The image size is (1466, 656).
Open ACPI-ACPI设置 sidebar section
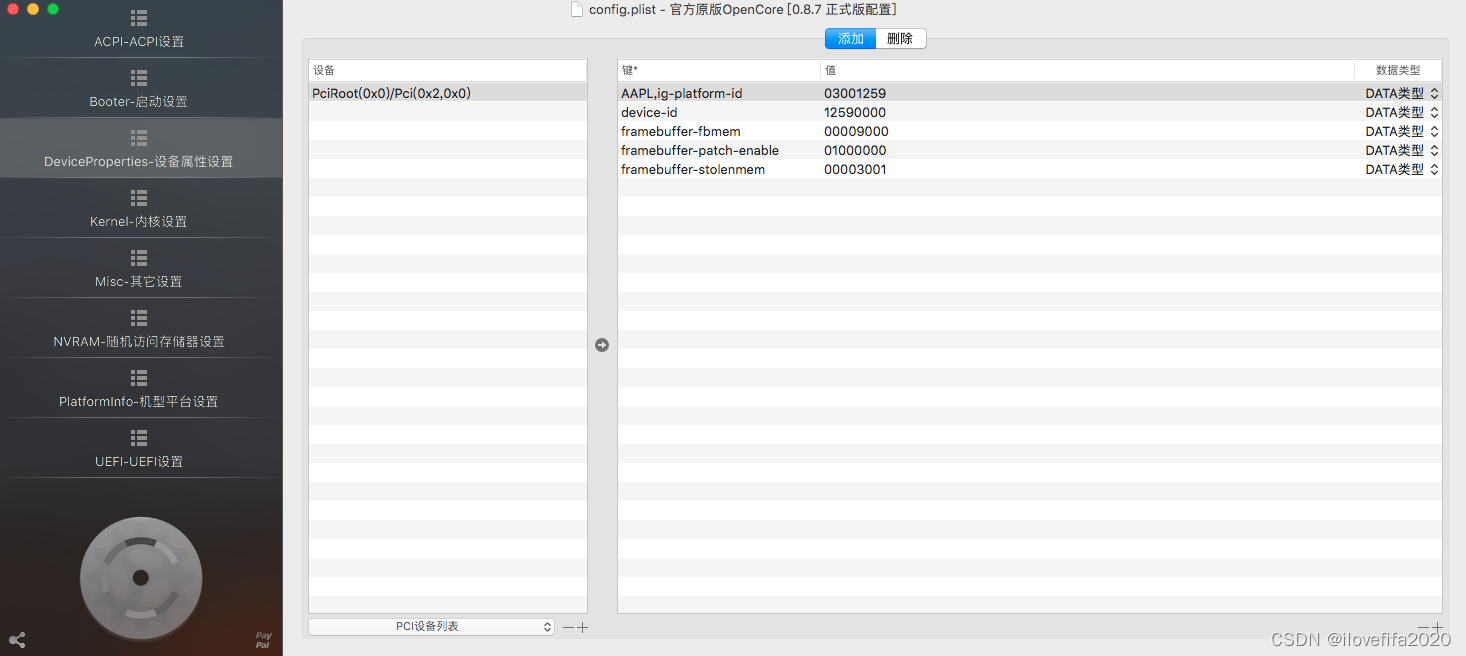pos(139,29)
